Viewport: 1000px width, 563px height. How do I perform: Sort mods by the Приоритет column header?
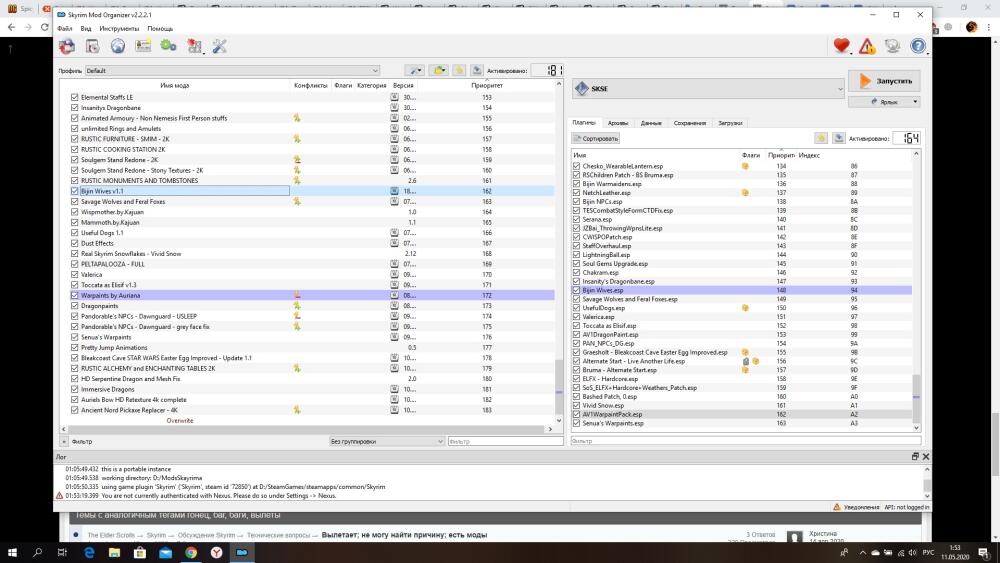487,85
